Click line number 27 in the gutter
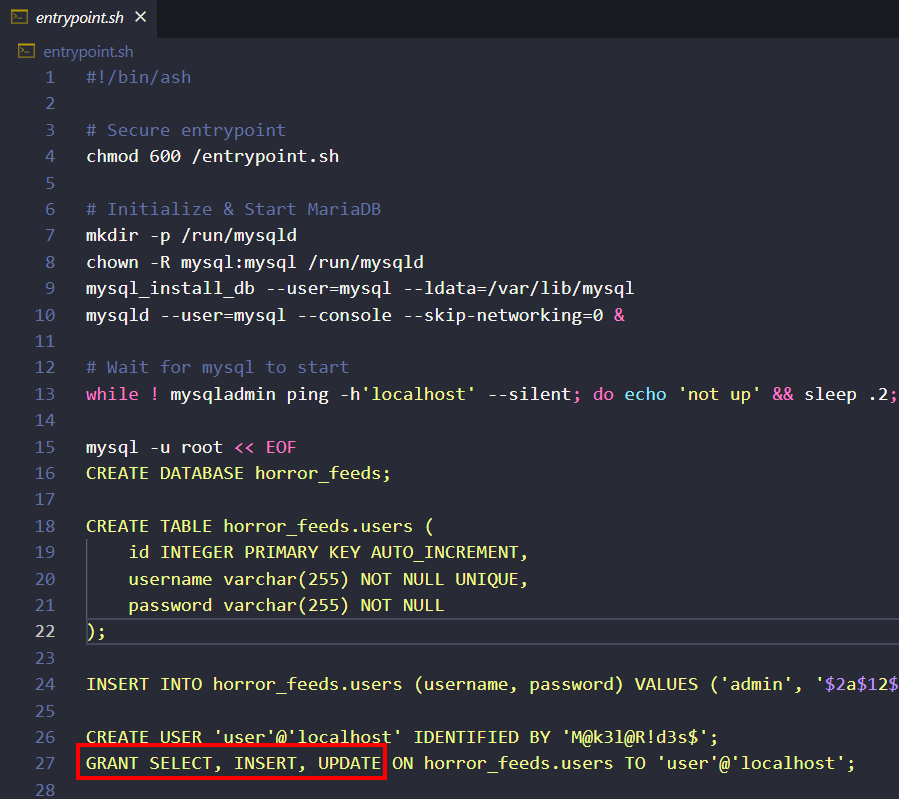Screen dimensions: 899x799 (45, 763)
